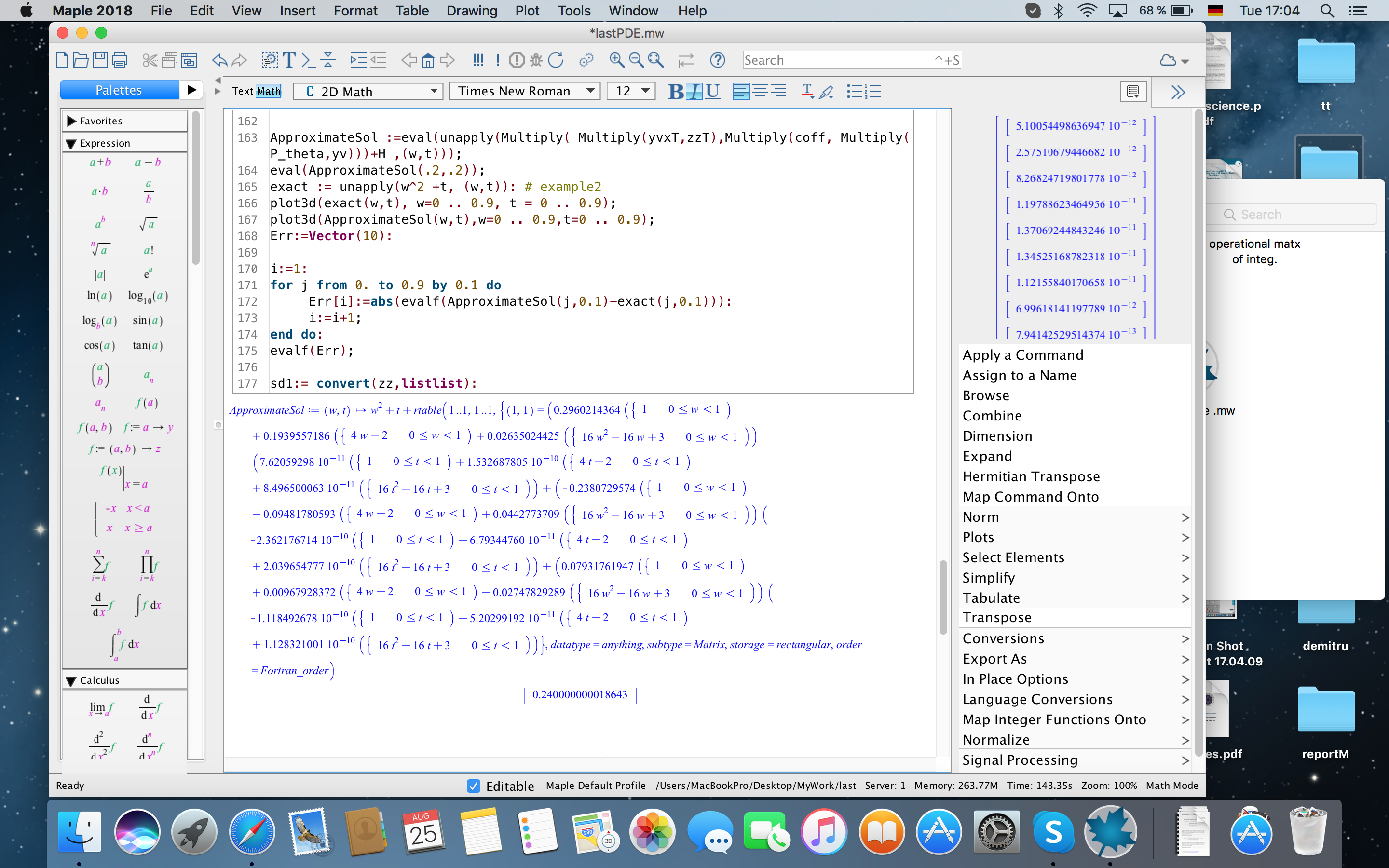Open Maple help question mark icon
Image resolution: width=1389 pixels, height=868 pixels.
pyautogui.click(x=718, y=60)
